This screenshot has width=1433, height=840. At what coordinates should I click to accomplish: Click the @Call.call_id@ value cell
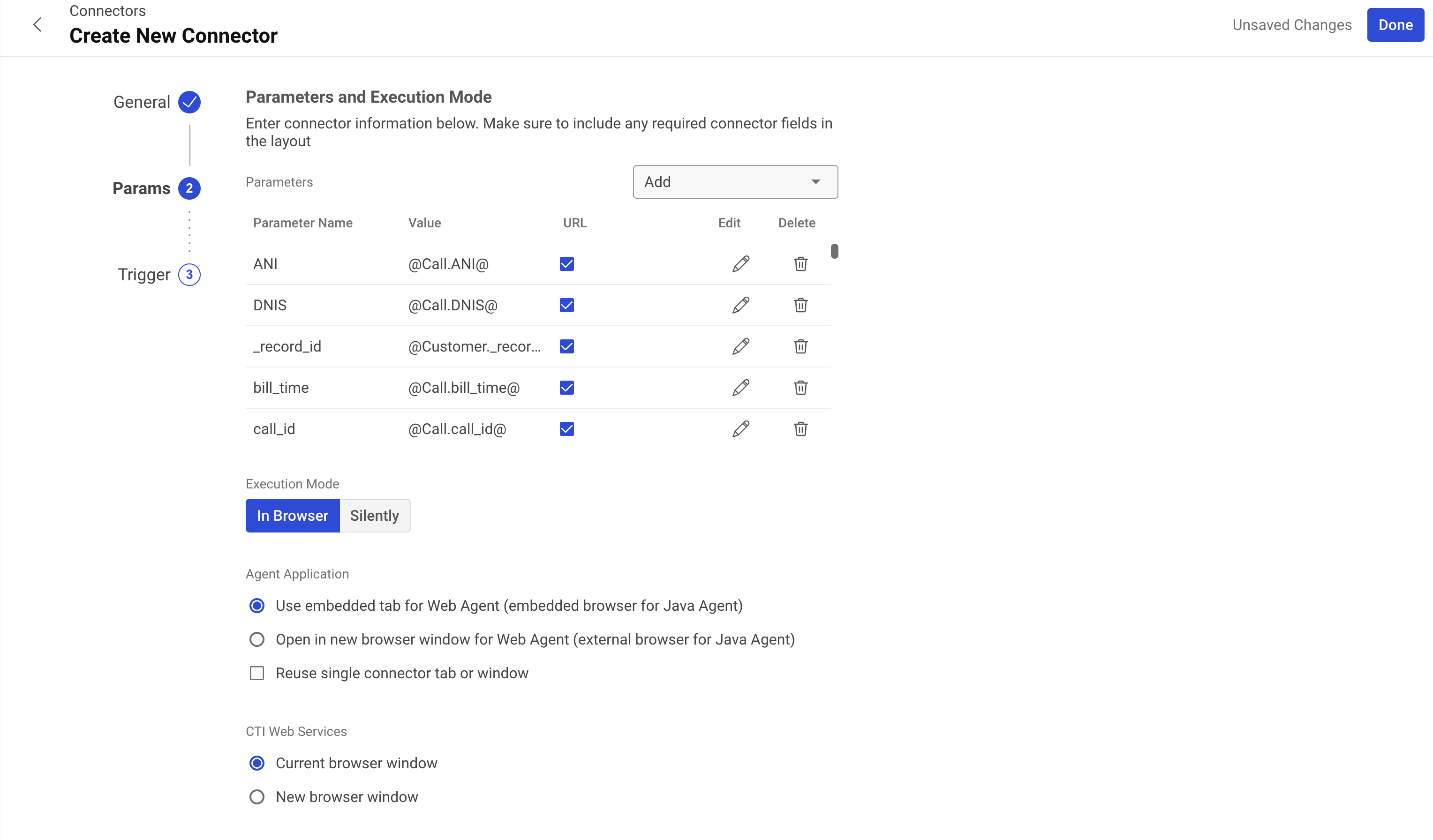pos(457,429)
